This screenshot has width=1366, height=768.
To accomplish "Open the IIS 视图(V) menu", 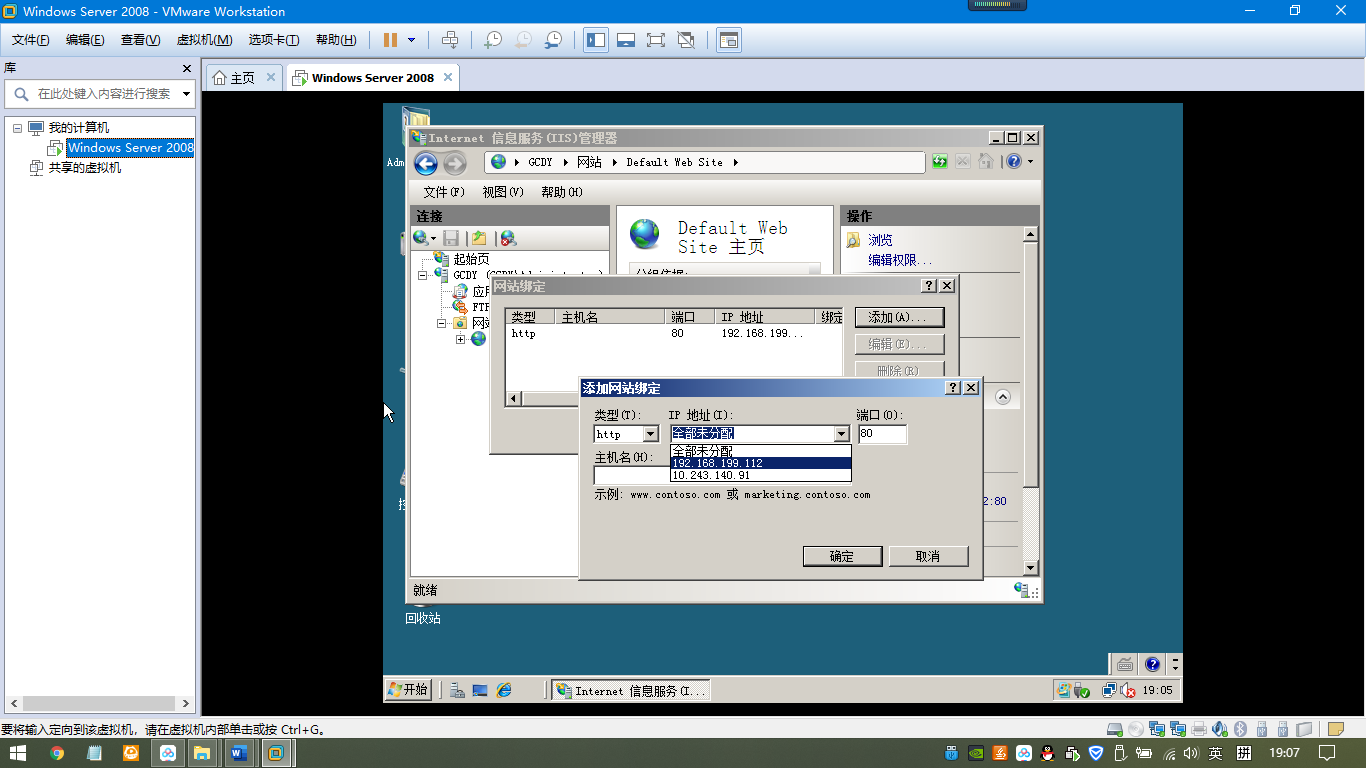I will pyautogui.click(x=503, y=192).
